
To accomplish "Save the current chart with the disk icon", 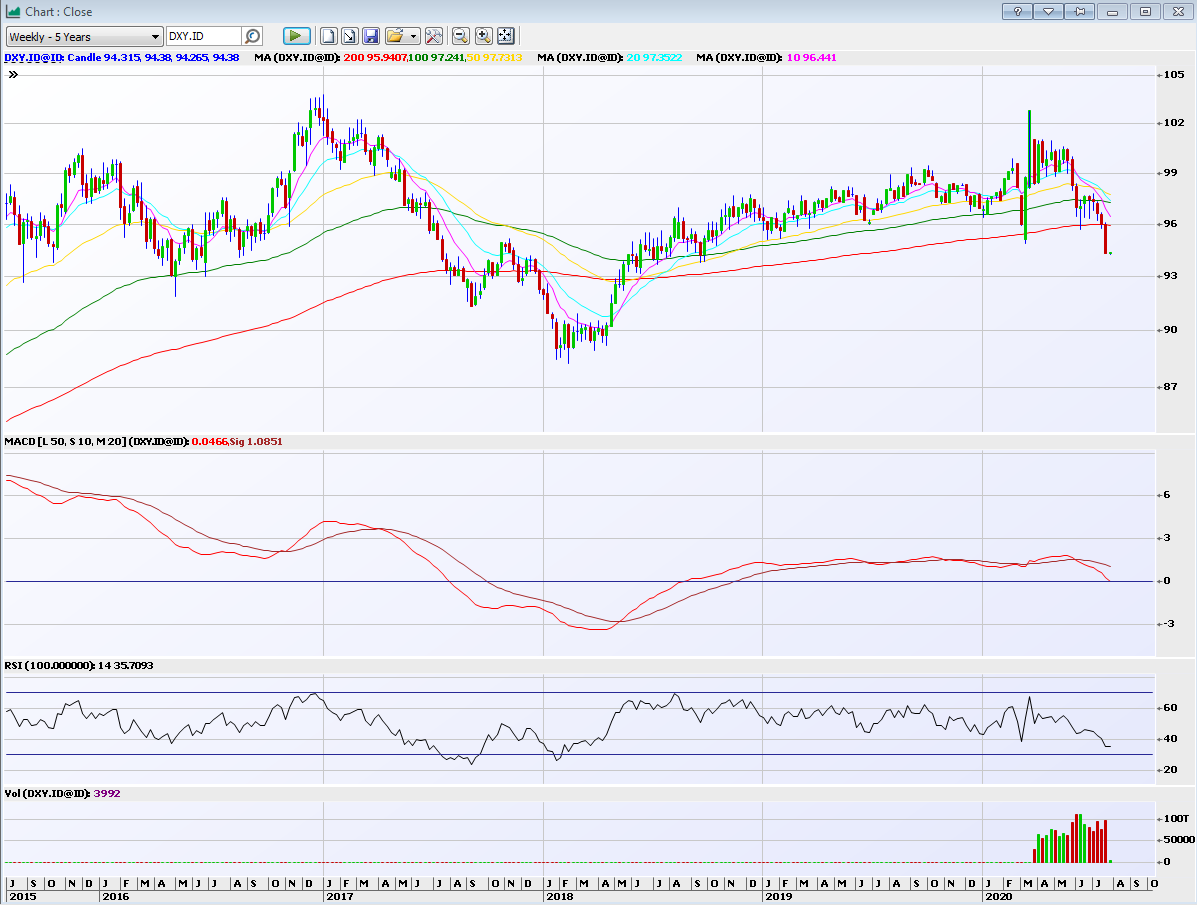I will click(371, 35).
